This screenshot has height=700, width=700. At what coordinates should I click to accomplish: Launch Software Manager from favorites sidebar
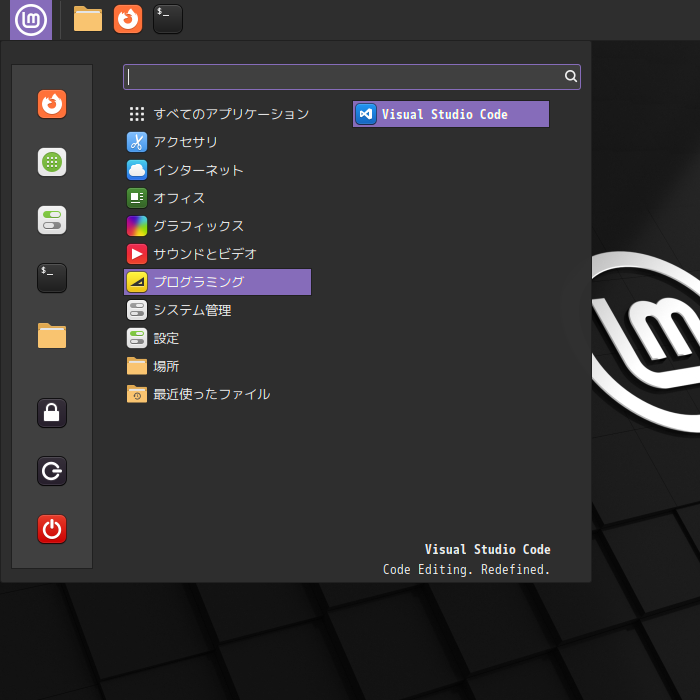click(52, 162)
